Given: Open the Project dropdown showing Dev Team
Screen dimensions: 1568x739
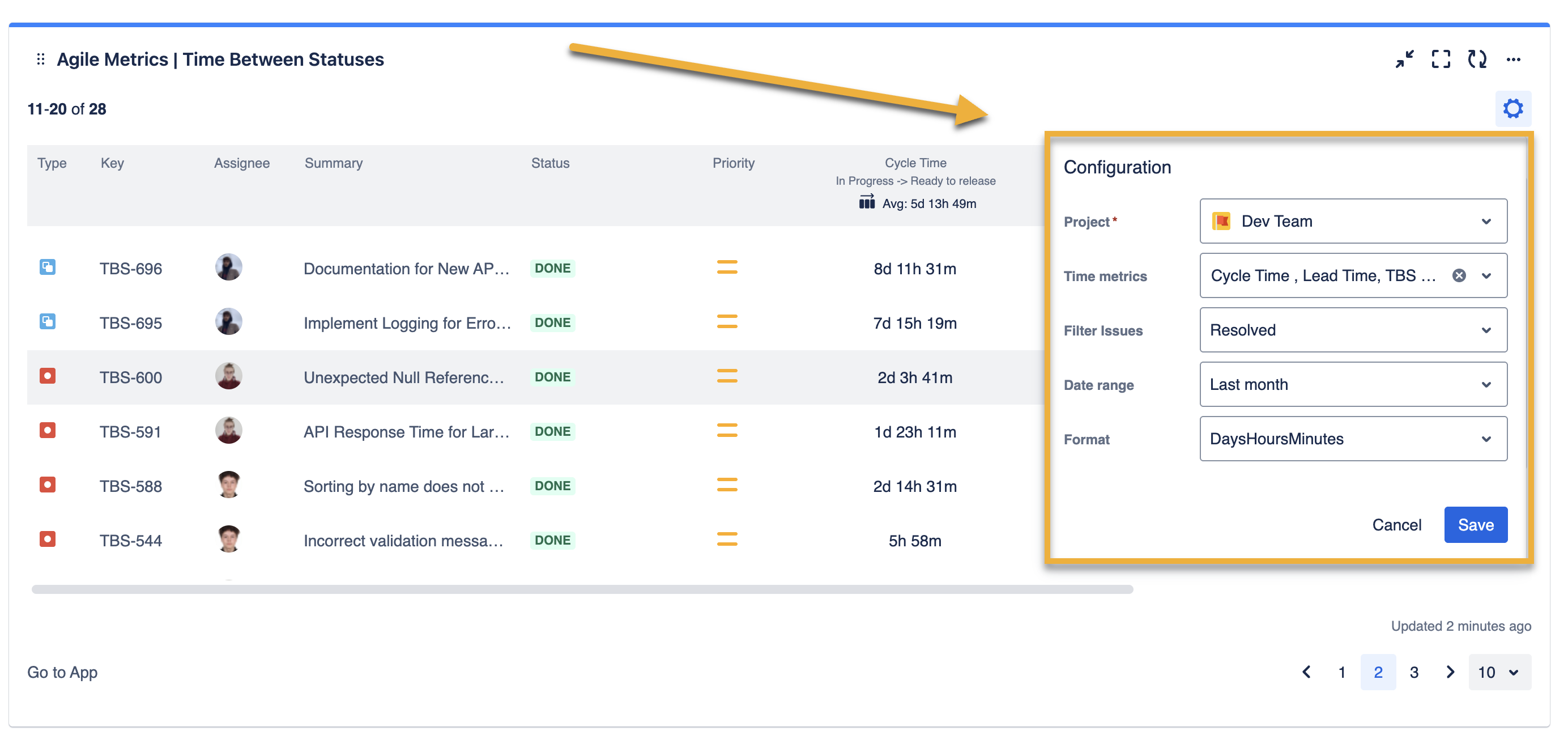Looking at the screenshot, I should coord(1353,221).
